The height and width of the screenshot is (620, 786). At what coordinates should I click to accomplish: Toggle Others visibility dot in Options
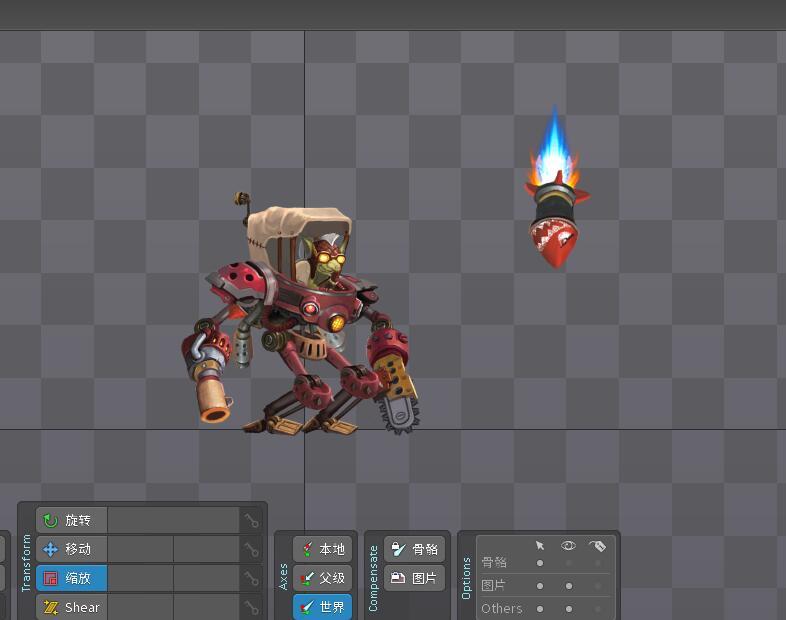click(x=568, y=609)
